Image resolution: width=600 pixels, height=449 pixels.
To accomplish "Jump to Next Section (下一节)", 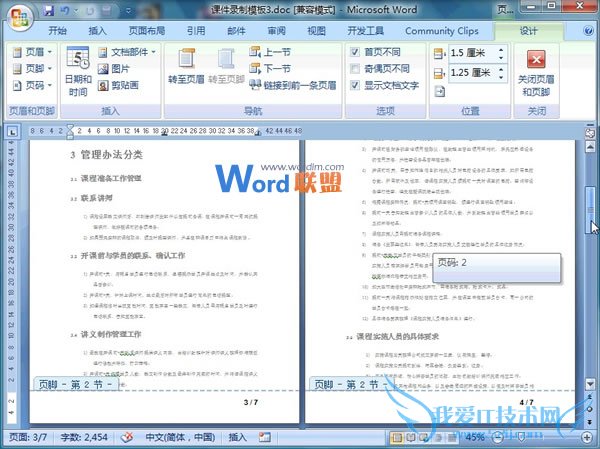I will pyautogui.click(x=270, y=69).
